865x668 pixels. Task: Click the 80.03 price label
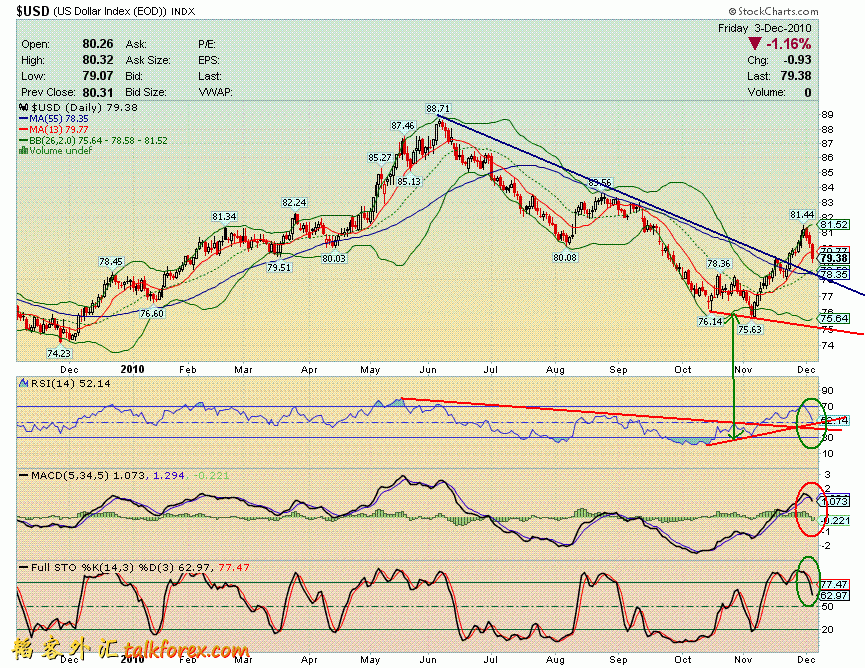pyautogui.click(x=334, y=258)
